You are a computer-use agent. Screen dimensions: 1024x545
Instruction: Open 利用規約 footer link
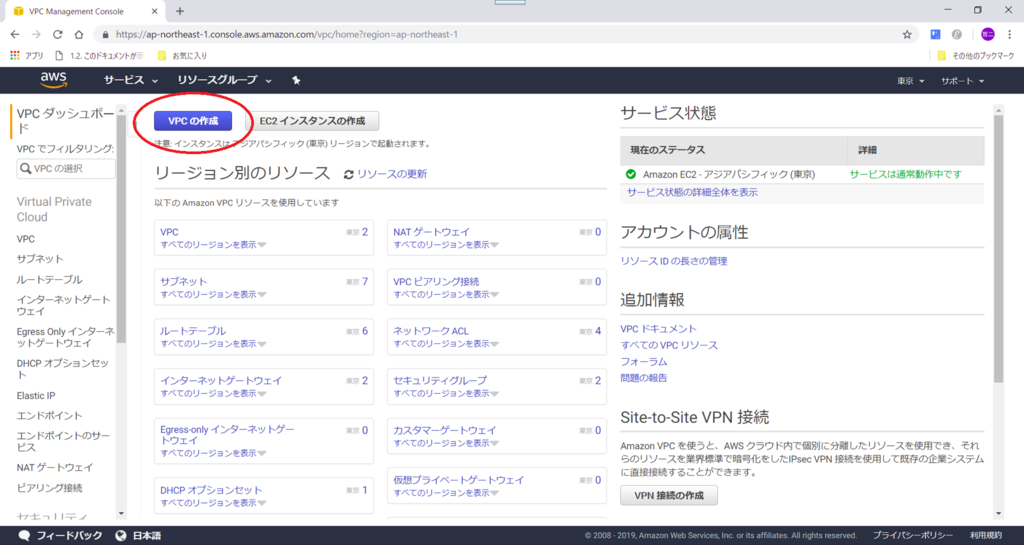point(985,535)
